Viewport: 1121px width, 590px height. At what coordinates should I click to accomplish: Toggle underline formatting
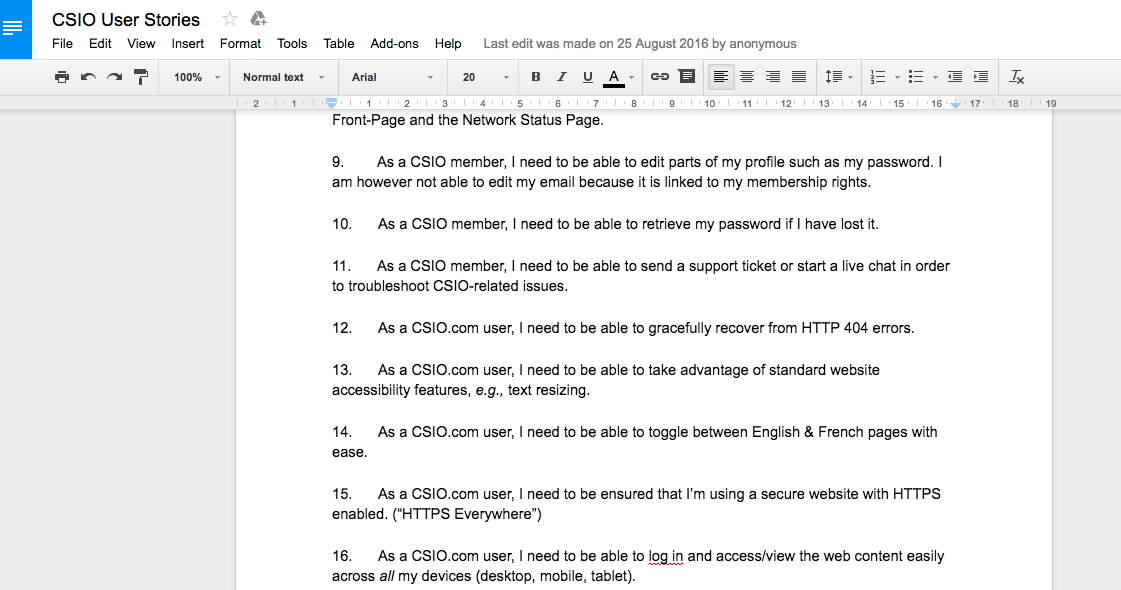pos(588,77)
